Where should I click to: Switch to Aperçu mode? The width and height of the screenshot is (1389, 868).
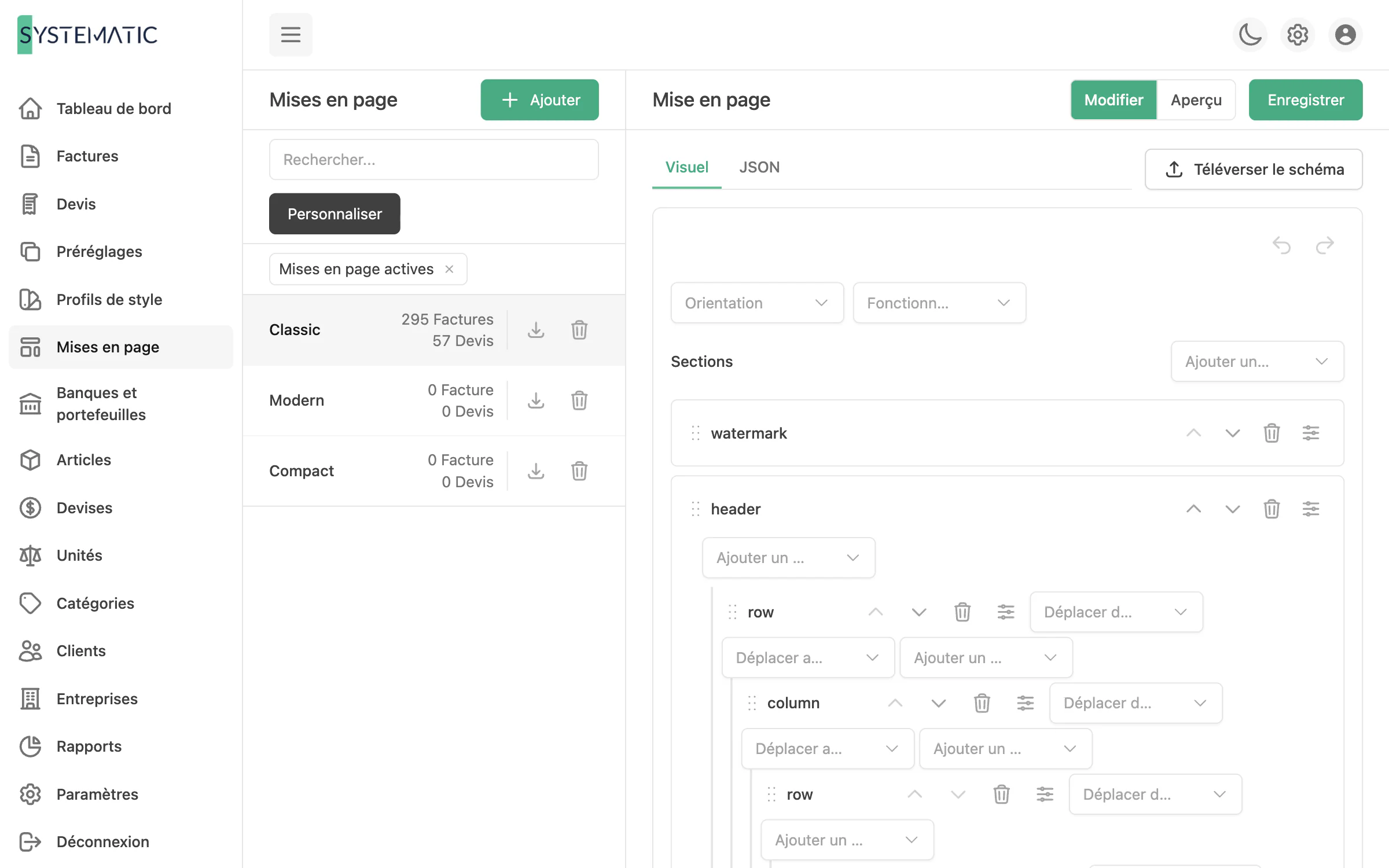tap(1196, 100)
